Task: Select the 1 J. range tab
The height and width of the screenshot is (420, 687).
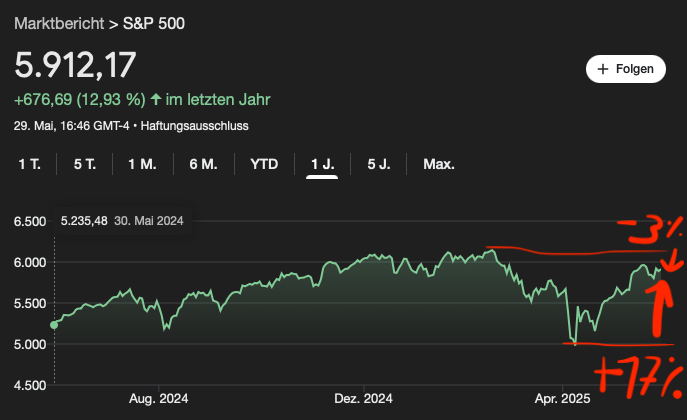Action: tap(322, 164)
